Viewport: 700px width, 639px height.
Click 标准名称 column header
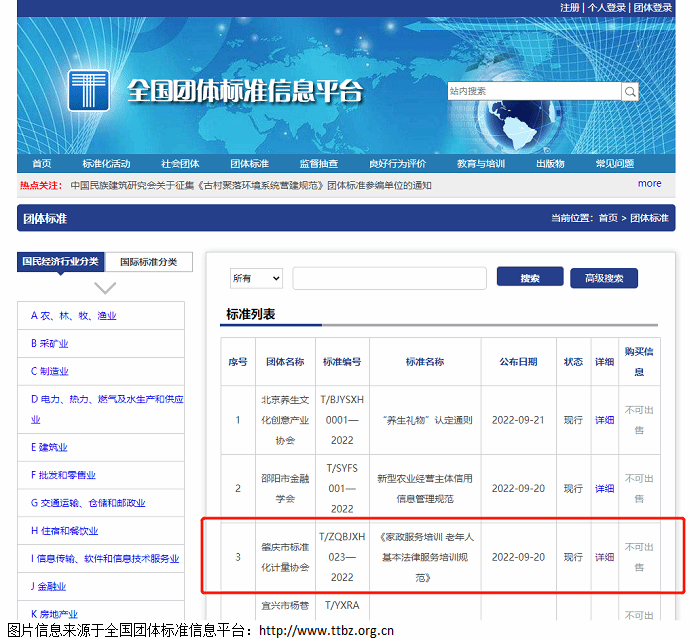[425, 362]
